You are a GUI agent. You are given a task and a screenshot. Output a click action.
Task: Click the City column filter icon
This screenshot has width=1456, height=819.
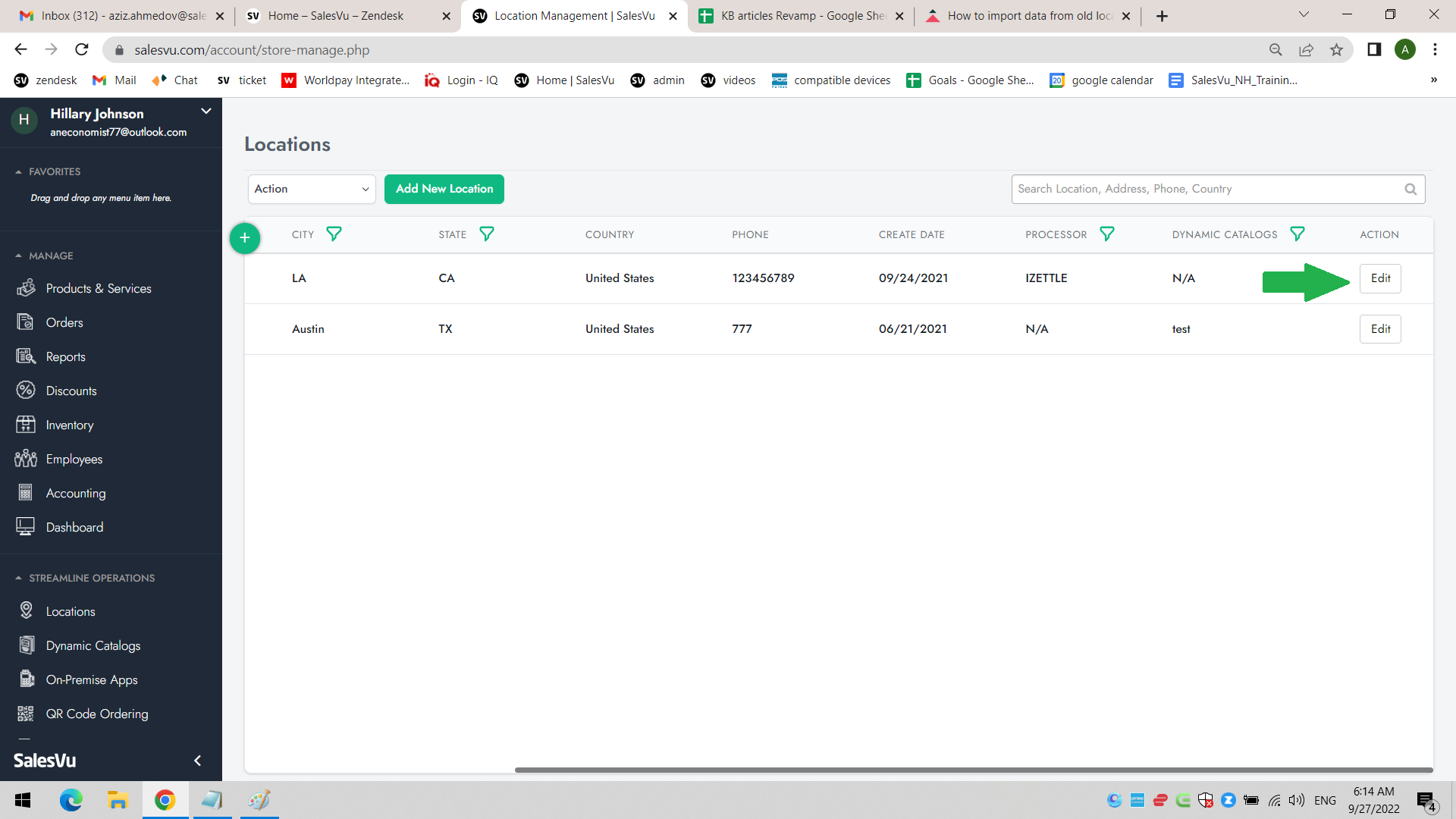pyautogui.click(x=334, y=234)
